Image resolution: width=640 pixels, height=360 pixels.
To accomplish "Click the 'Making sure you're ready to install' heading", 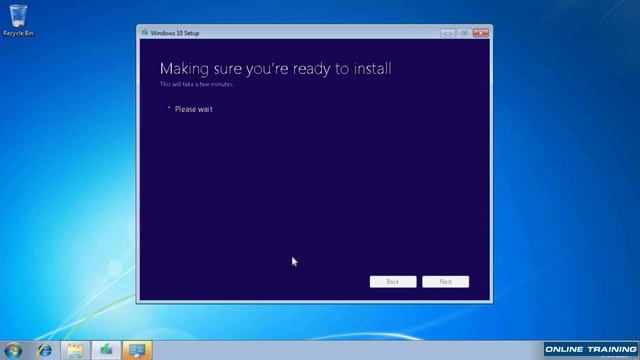I will 276,69.
